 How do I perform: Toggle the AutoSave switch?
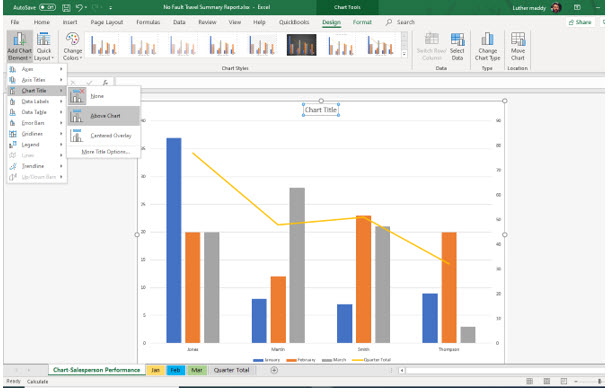point(47,7)
